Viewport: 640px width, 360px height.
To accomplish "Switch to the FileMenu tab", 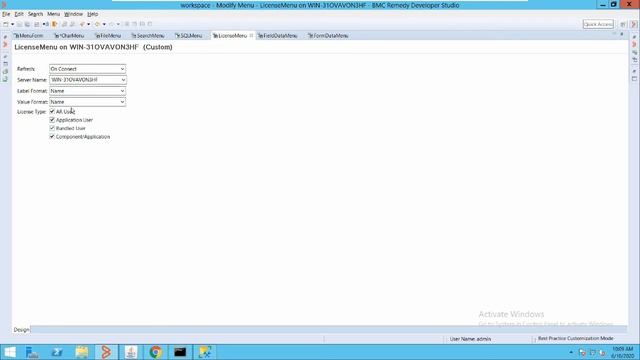I will pos(108,36).
